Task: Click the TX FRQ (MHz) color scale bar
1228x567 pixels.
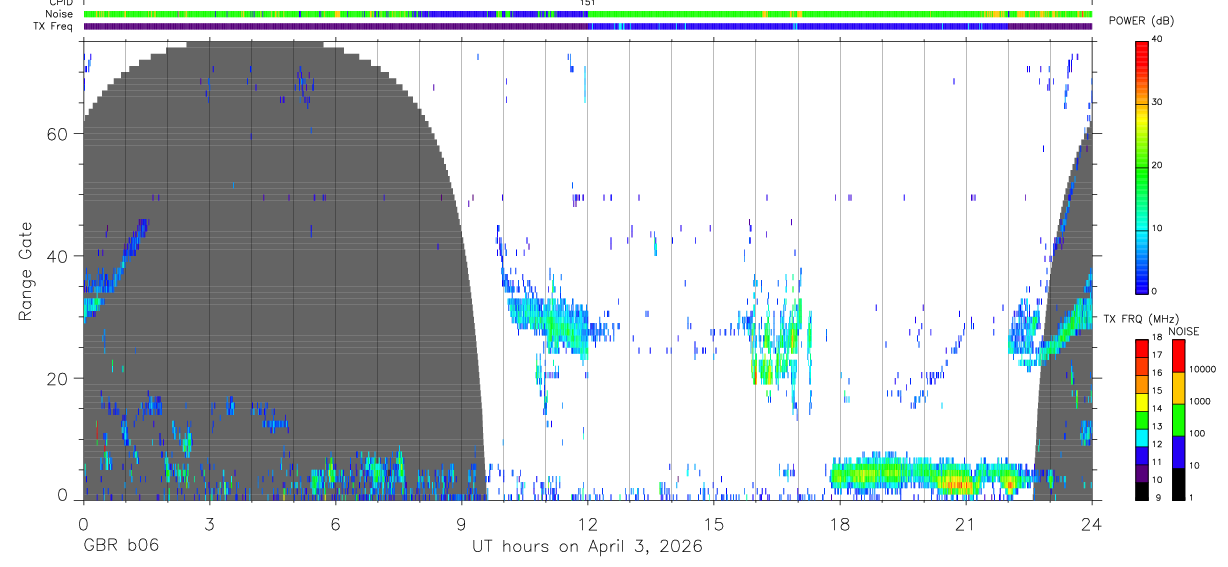Action: [x=1142, y=419]
